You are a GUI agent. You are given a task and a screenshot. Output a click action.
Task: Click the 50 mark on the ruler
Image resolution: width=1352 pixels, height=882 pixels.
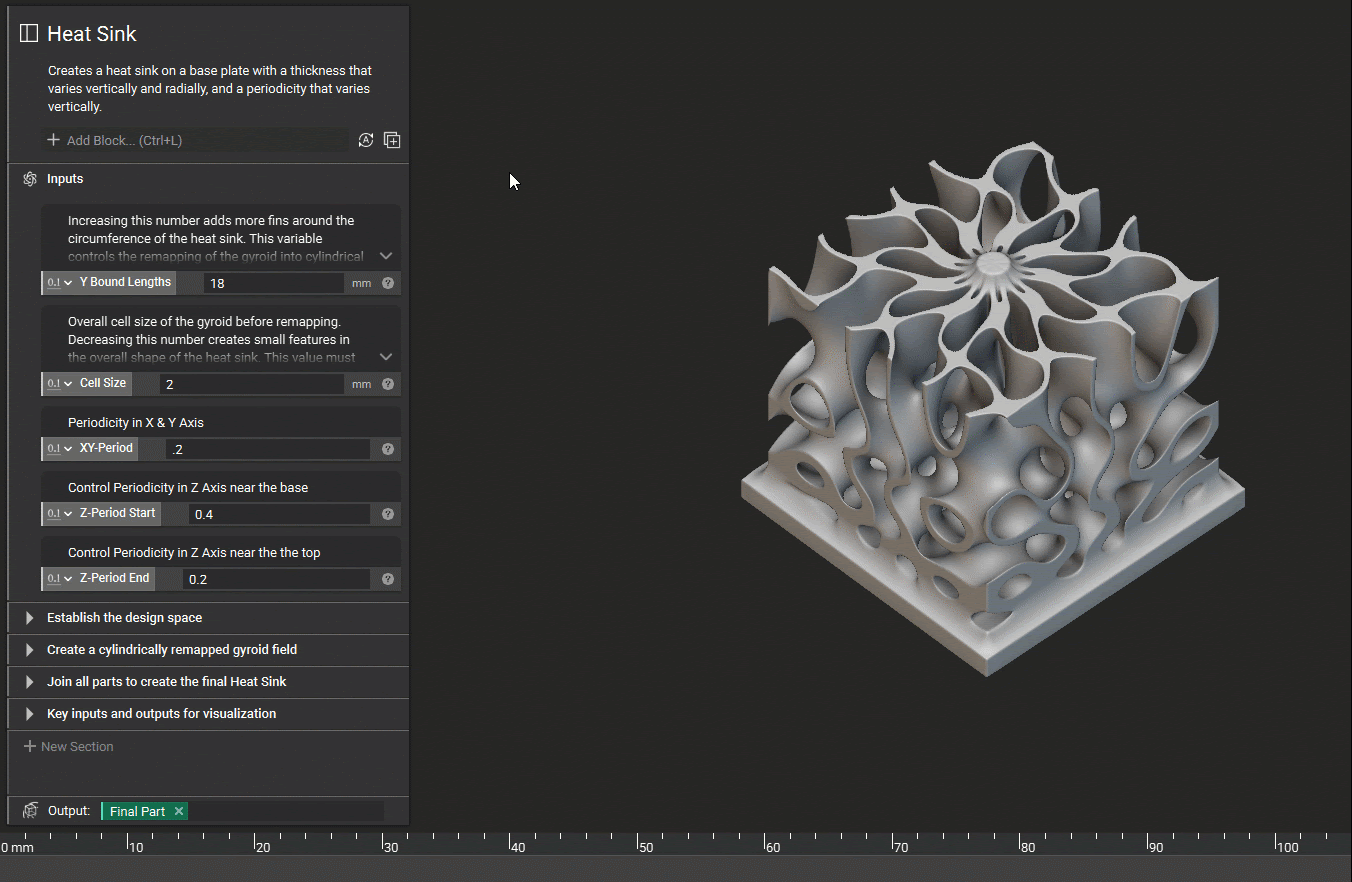[646, 847]
